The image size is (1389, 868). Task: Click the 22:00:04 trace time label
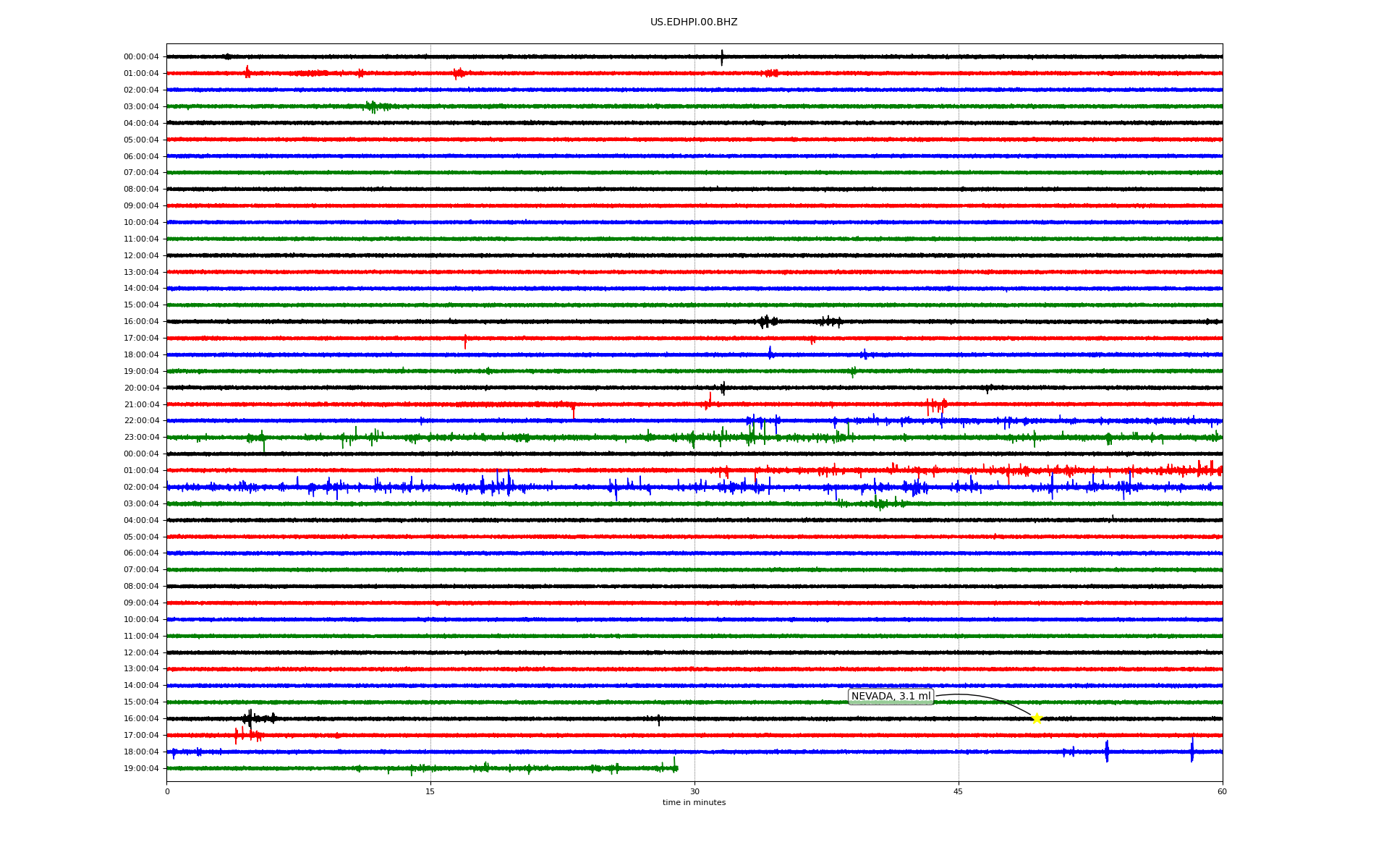(x=141, y=421)
